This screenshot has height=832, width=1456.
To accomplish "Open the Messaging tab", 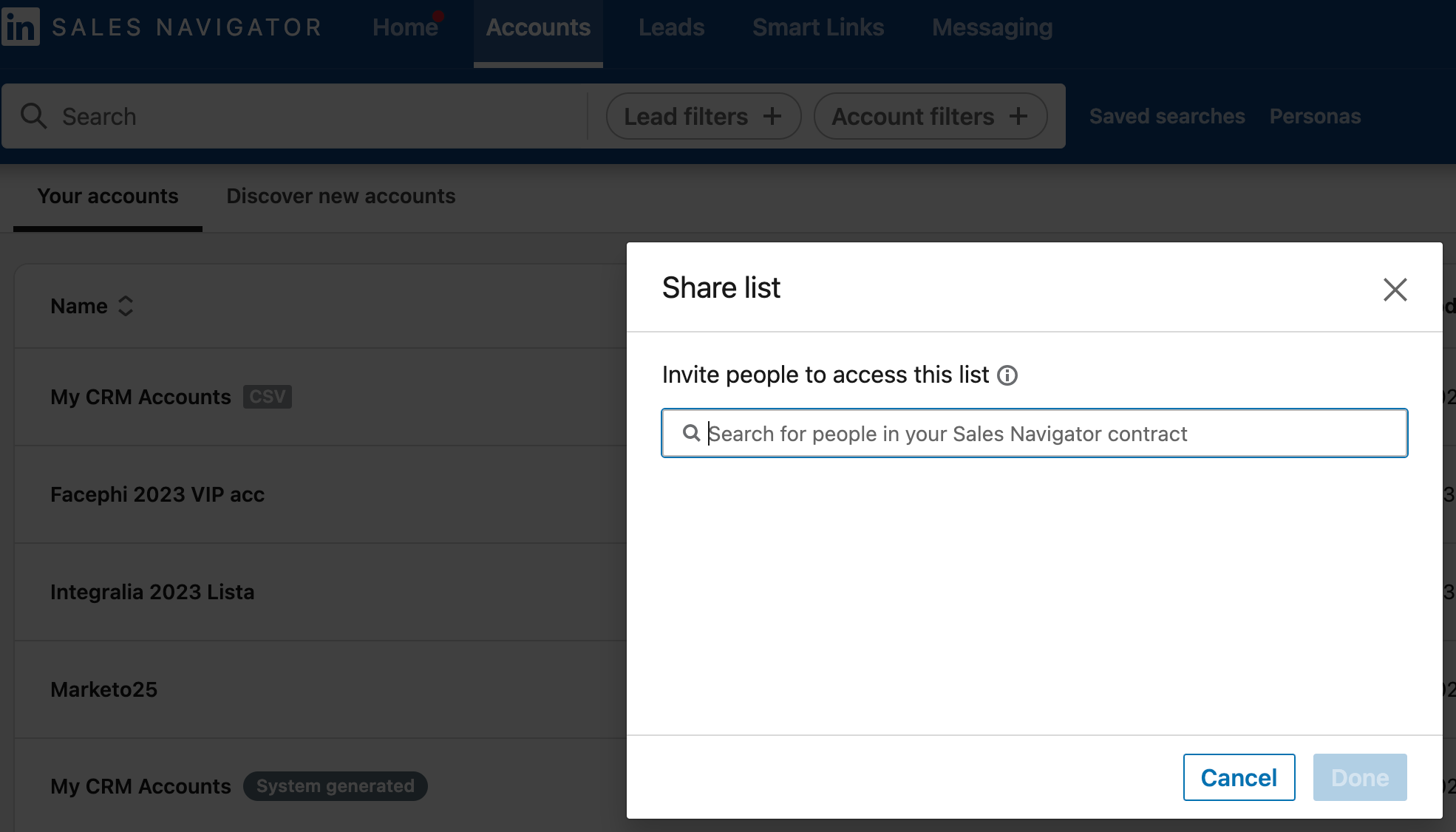I will tap(992, 27).
